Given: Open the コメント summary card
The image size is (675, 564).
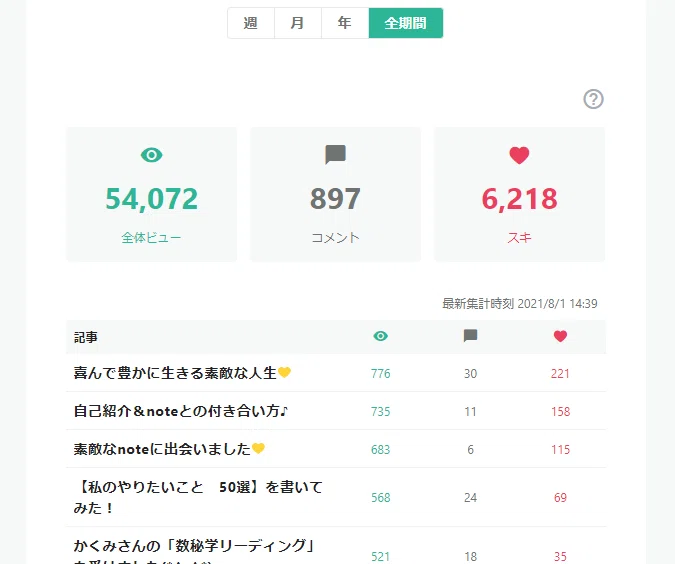Looking at the screenshot, I should click(x=335, y=194).
